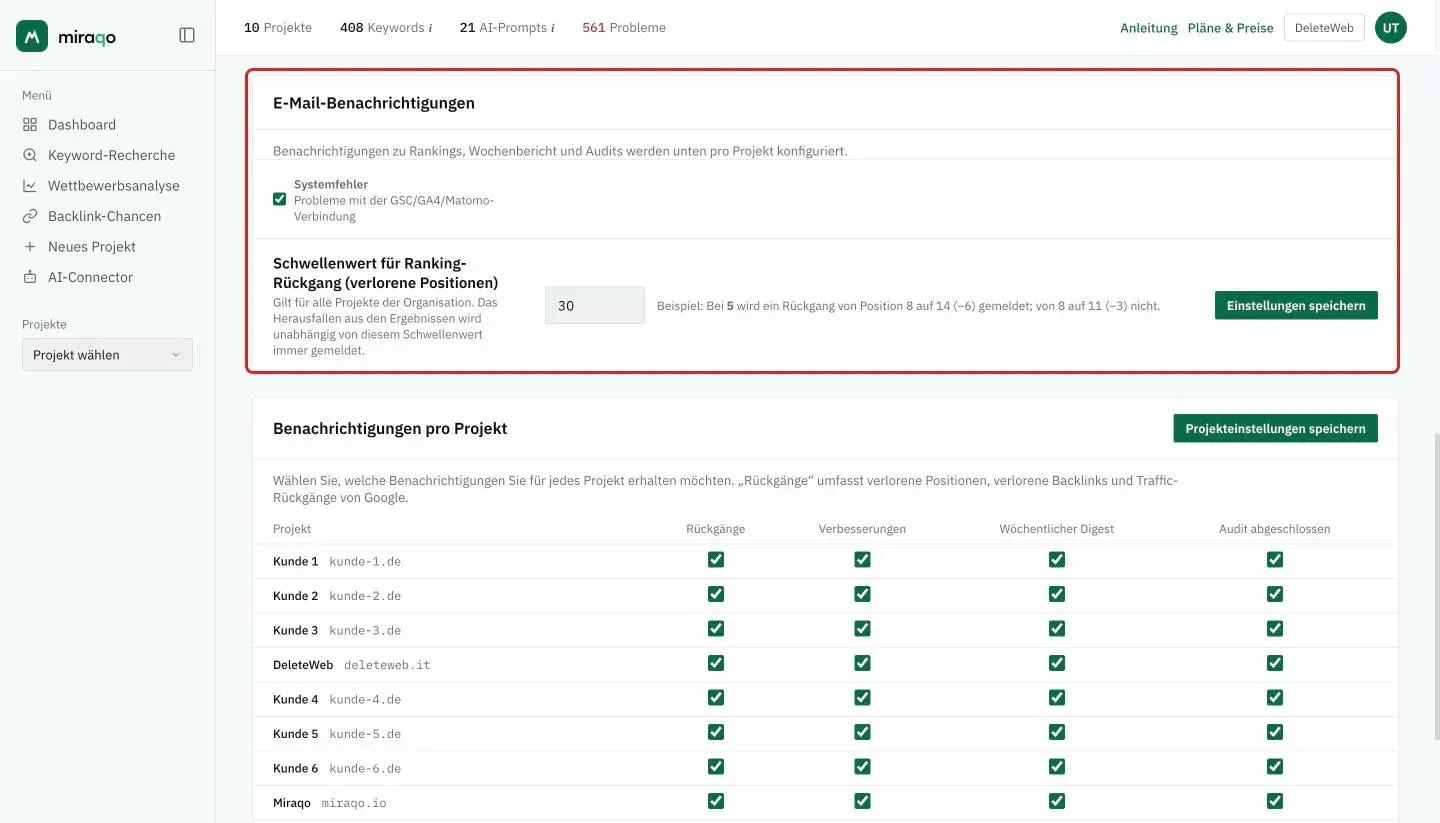Image resolution: width=1440 pixels, height=823 pixels.
Task: Click the DeleteWeb organization button
Action: click(1324, 28)
